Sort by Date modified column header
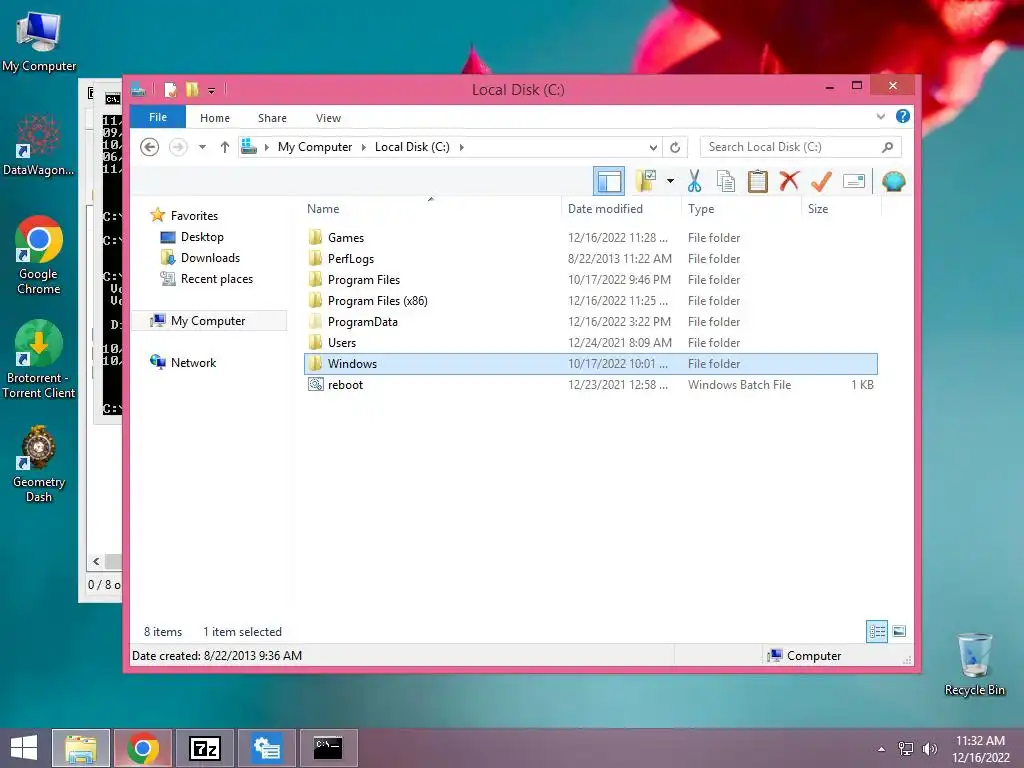This screenshot has height=768, width=1024. pos(620,208)
